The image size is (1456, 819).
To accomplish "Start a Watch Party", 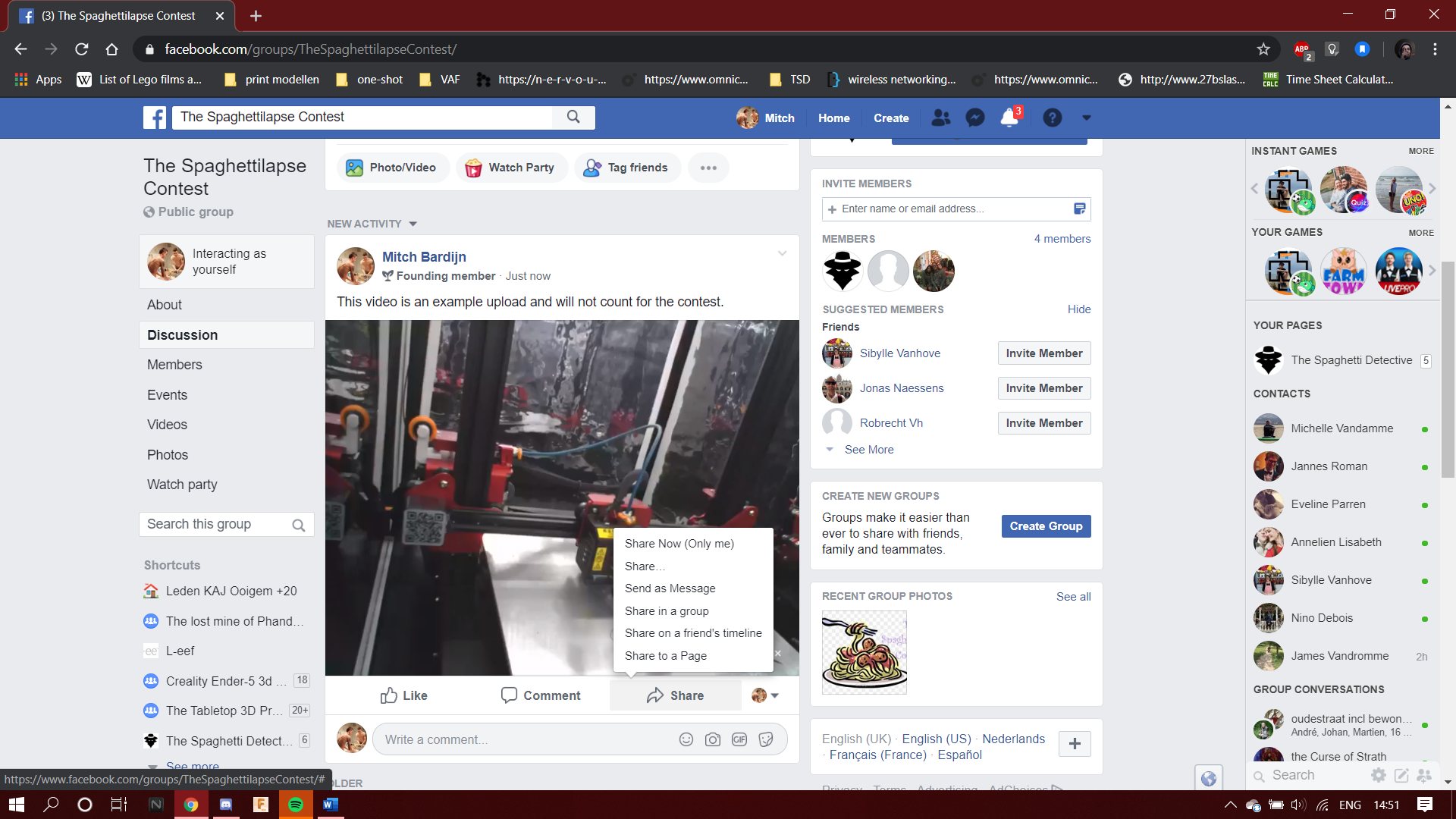I will (x=510, y=168).
